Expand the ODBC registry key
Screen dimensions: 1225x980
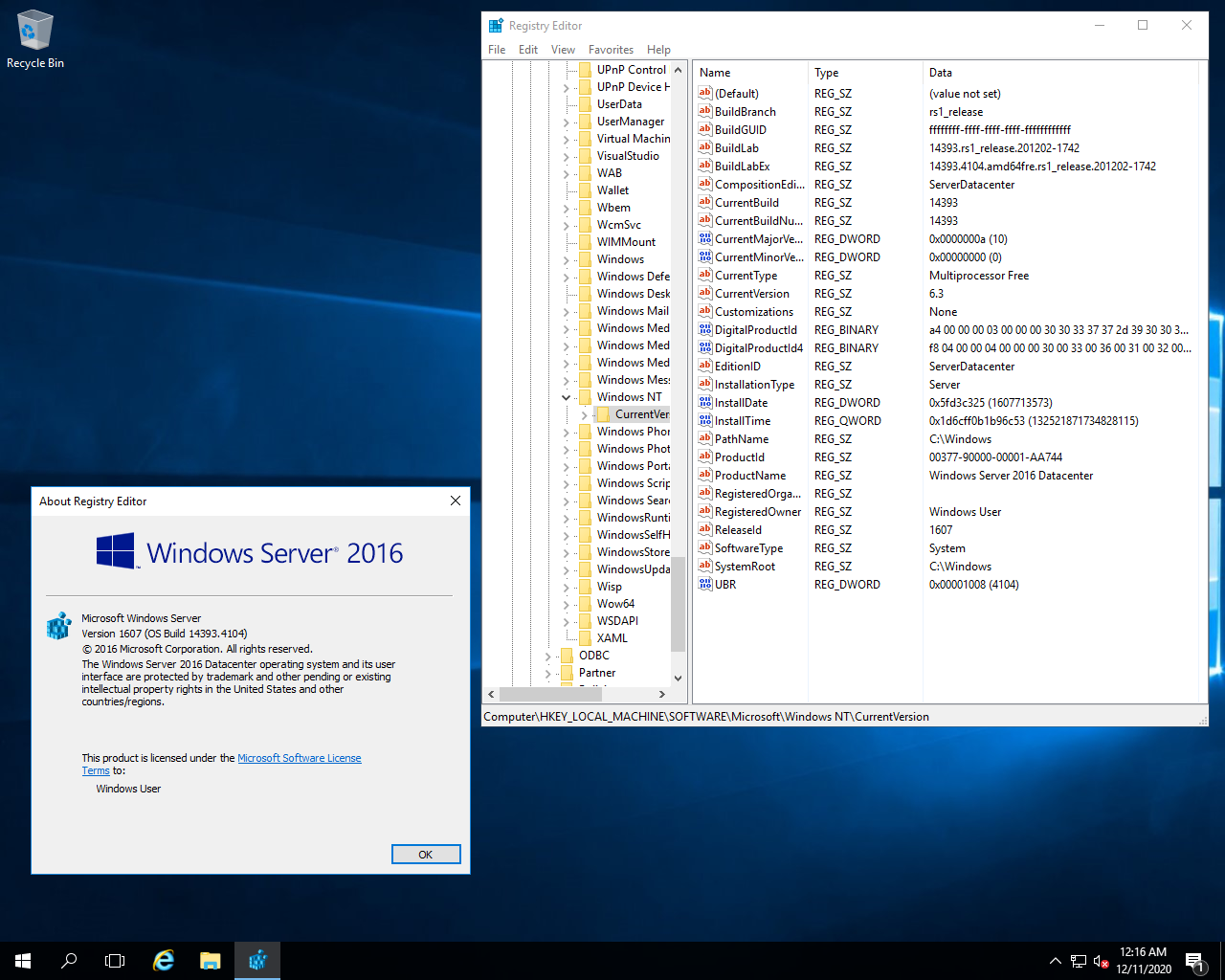point(547,656)
